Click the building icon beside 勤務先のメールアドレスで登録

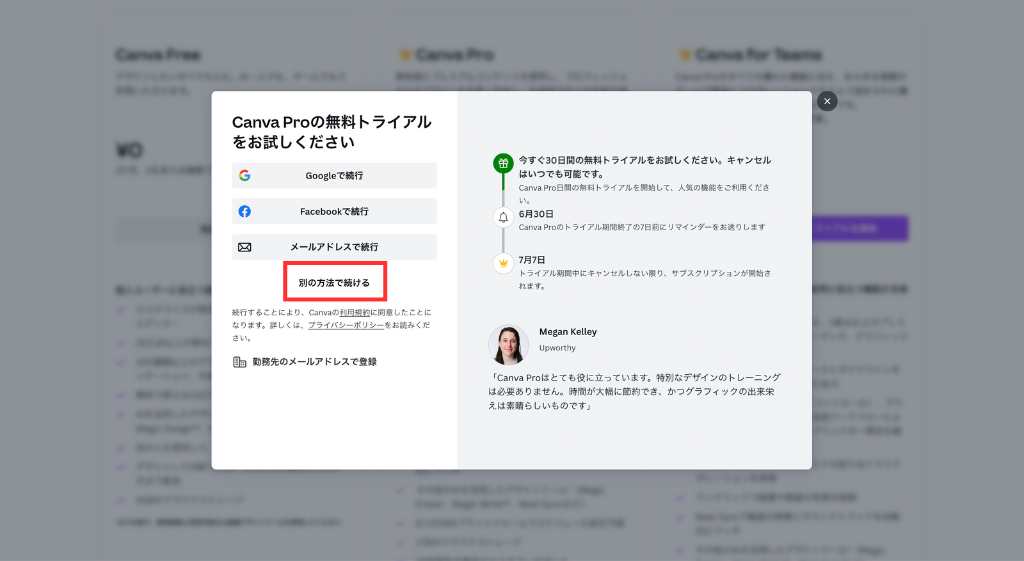(239, 362)
